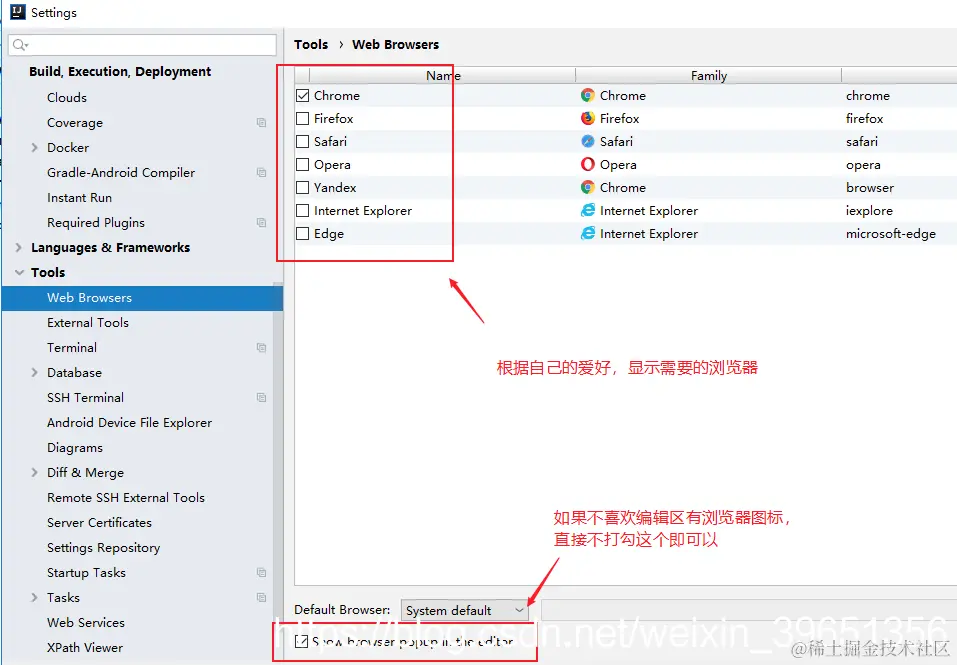This screenshot has height=665, width=957.
Task: Toggle Show browser popup in the editor
Action: (x=302, y=641)
